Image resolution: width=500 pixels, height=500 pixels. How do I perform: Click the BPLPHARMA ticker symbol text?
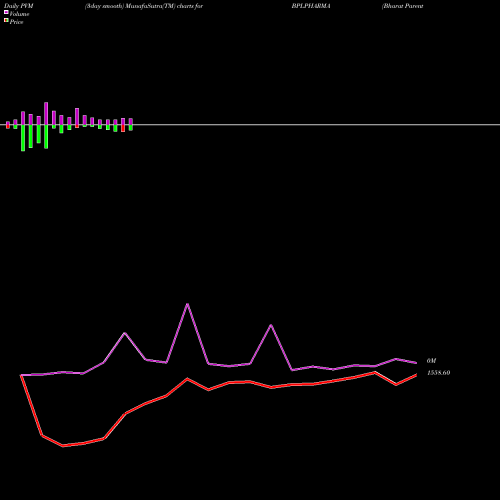pyautogui.click(x=311, y=6)
